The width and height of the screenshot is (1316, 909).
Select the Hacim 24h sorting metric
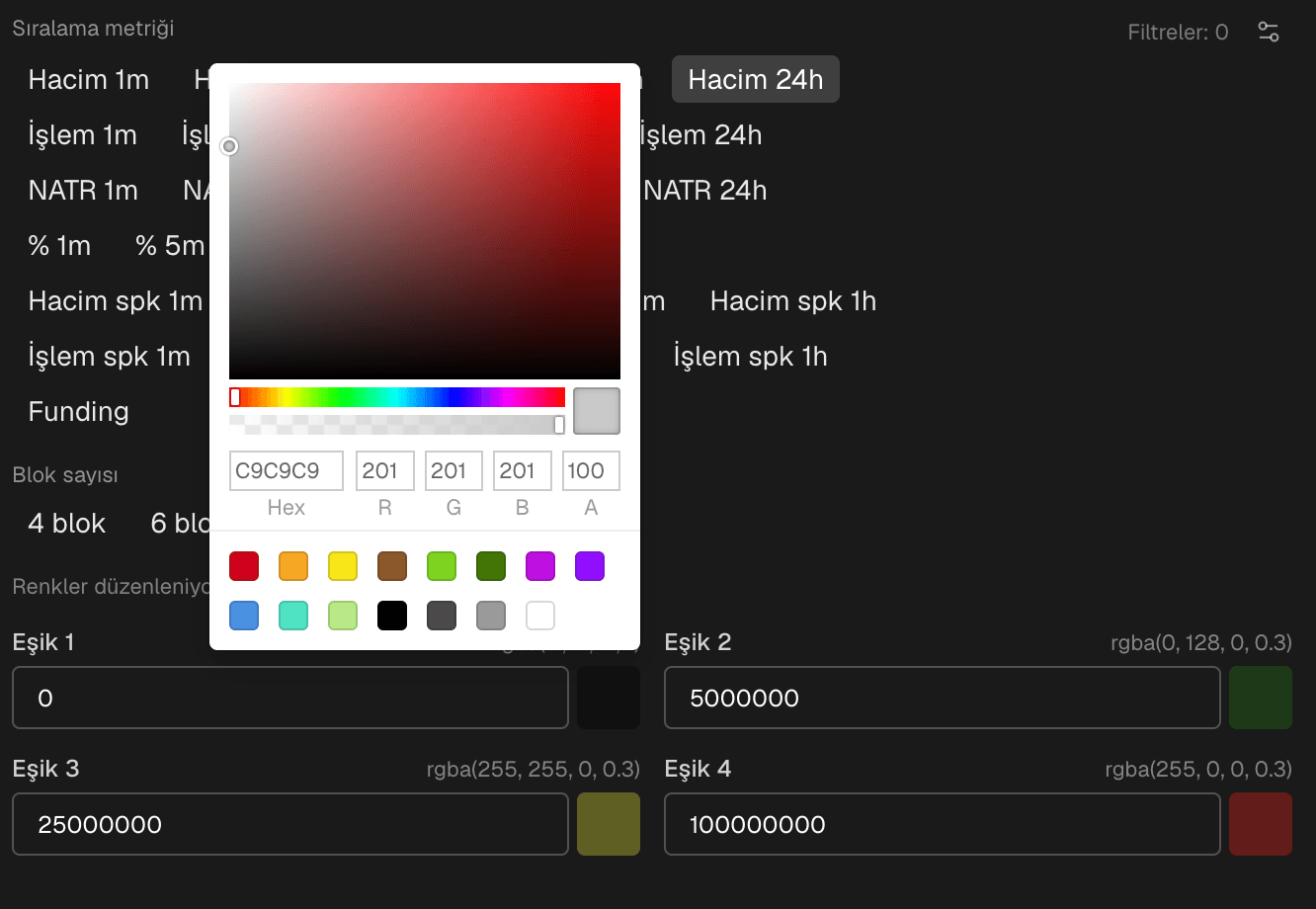click(756, 79)
